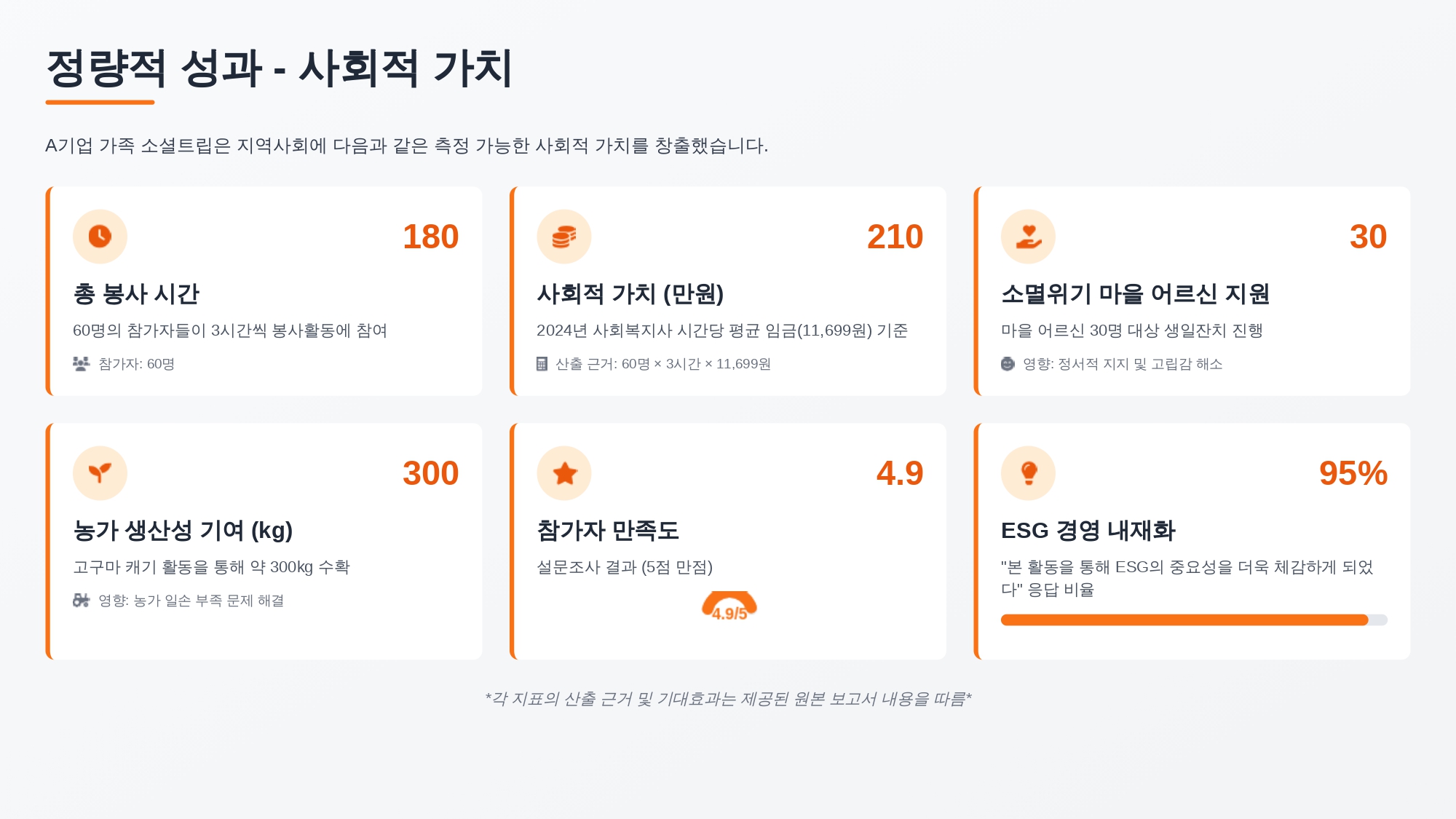Select the 소멸위기 마을 어르신 지원 heading

1135,294
